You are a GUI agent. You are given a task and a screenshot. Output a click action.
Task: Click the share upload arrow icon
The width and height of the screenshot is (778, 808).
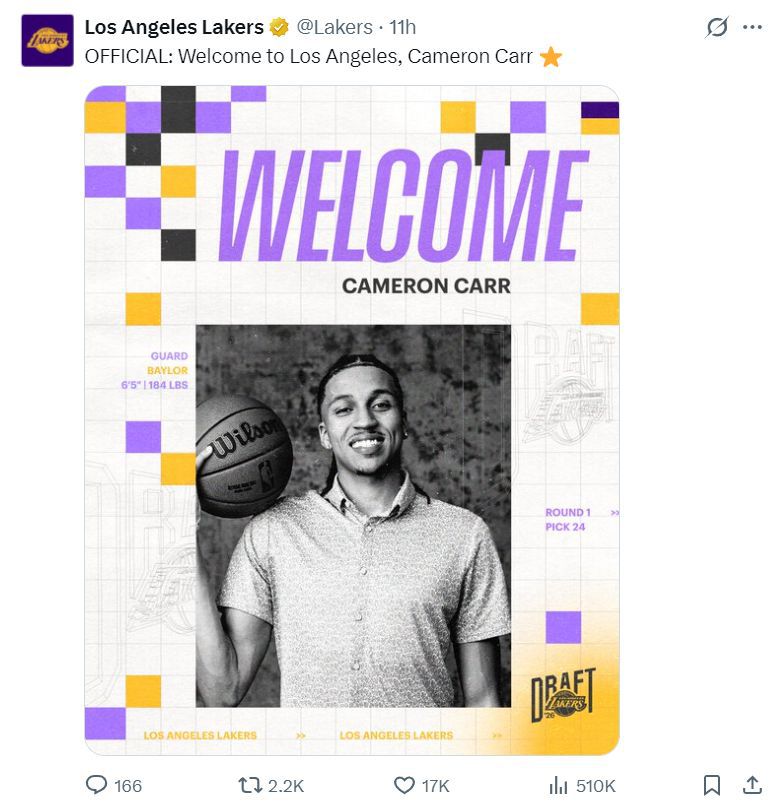point(752,785)
